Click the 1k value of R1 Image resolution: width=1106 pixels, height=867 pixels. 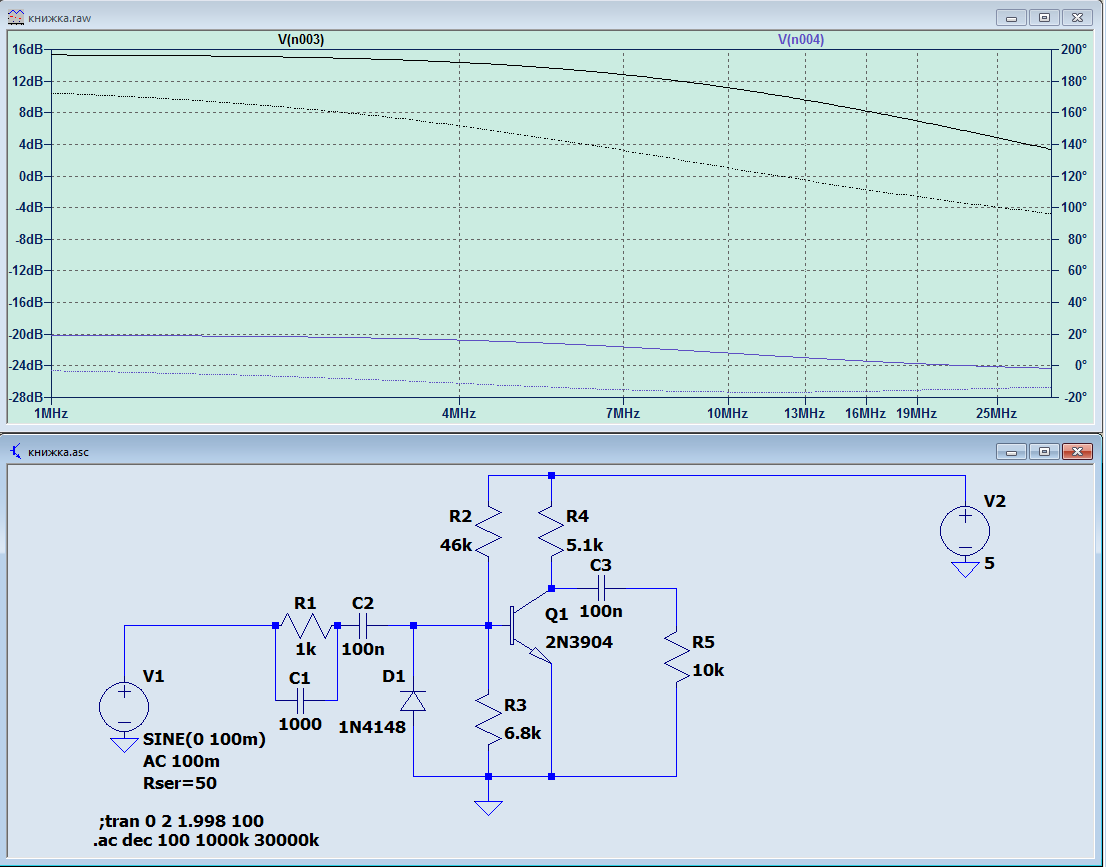[x=305, y=649]
